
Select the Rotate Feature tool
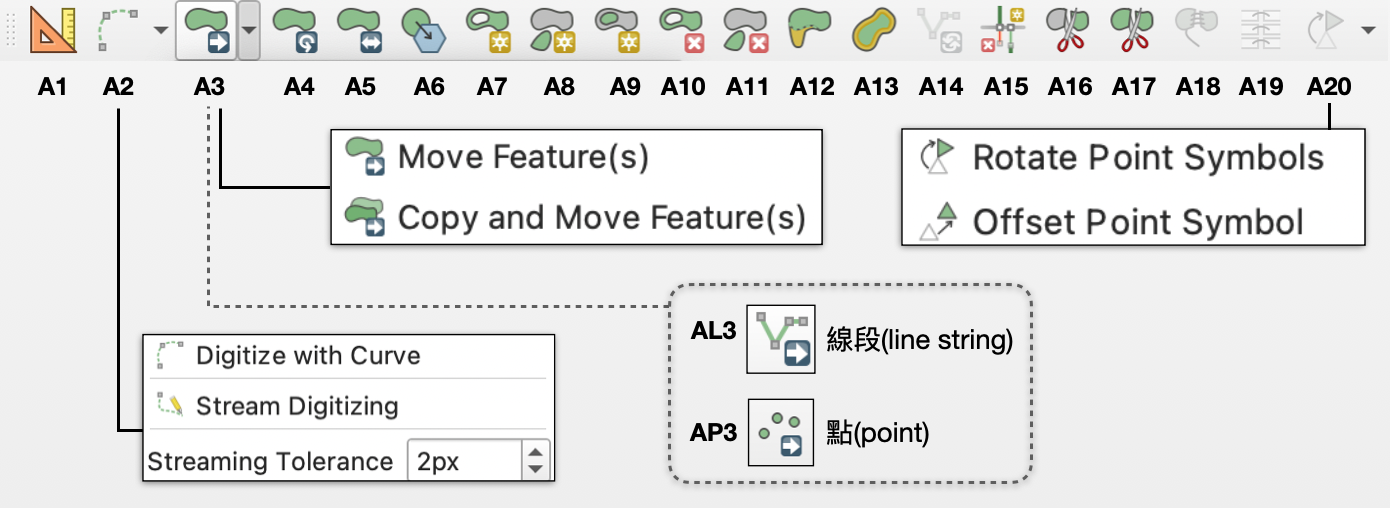tap(296, 30)
